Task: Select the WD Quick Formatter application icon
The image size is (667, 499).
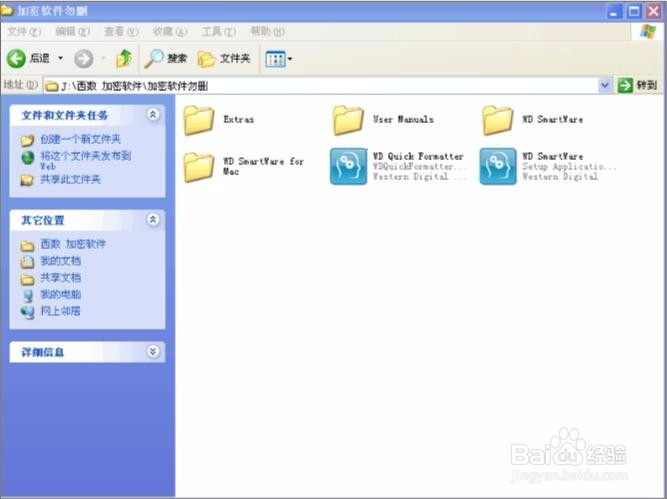Action: (x=348, y=166)
